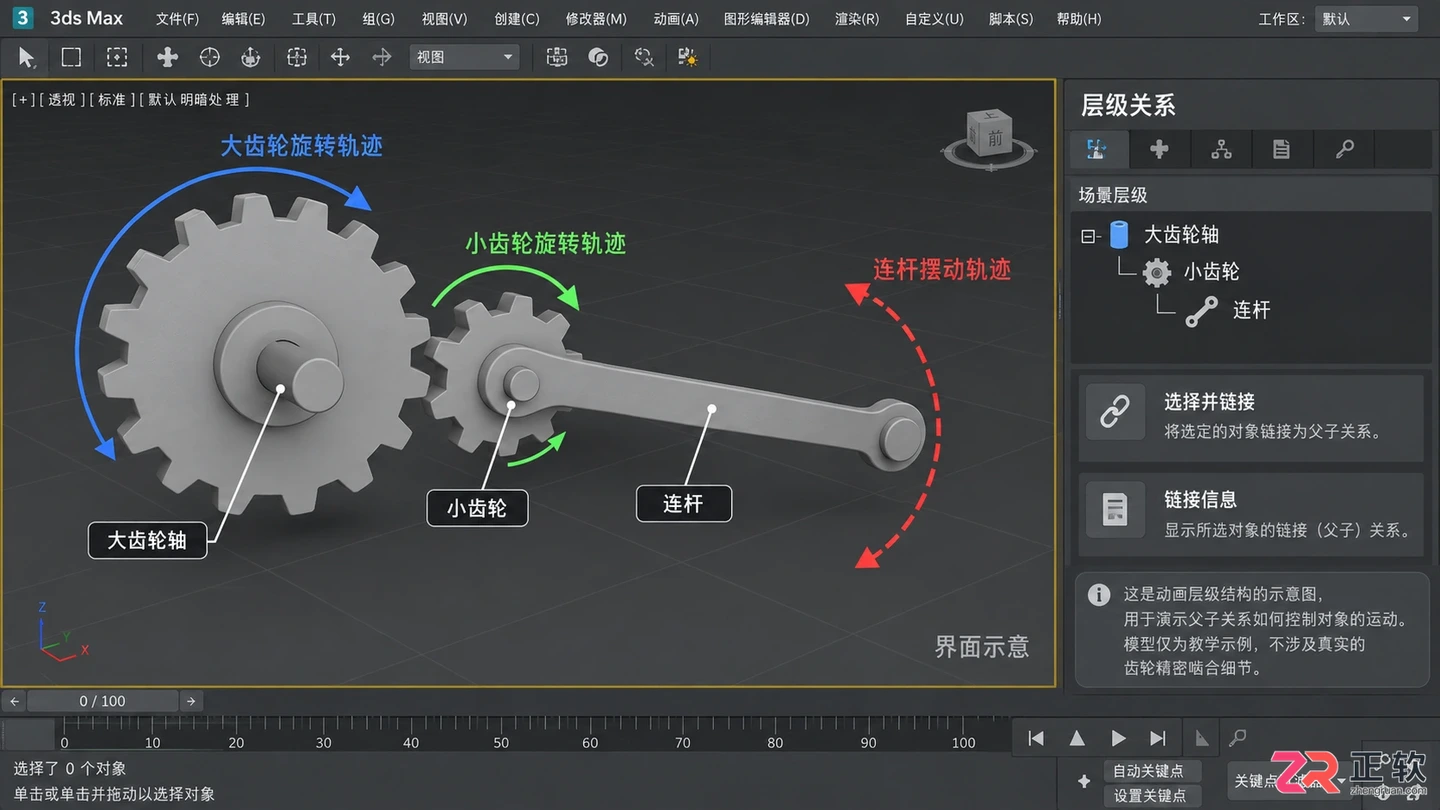1440x810 pixels.
Task: Click the [默认明暗处理] shading label
Action: coord(194,100)
